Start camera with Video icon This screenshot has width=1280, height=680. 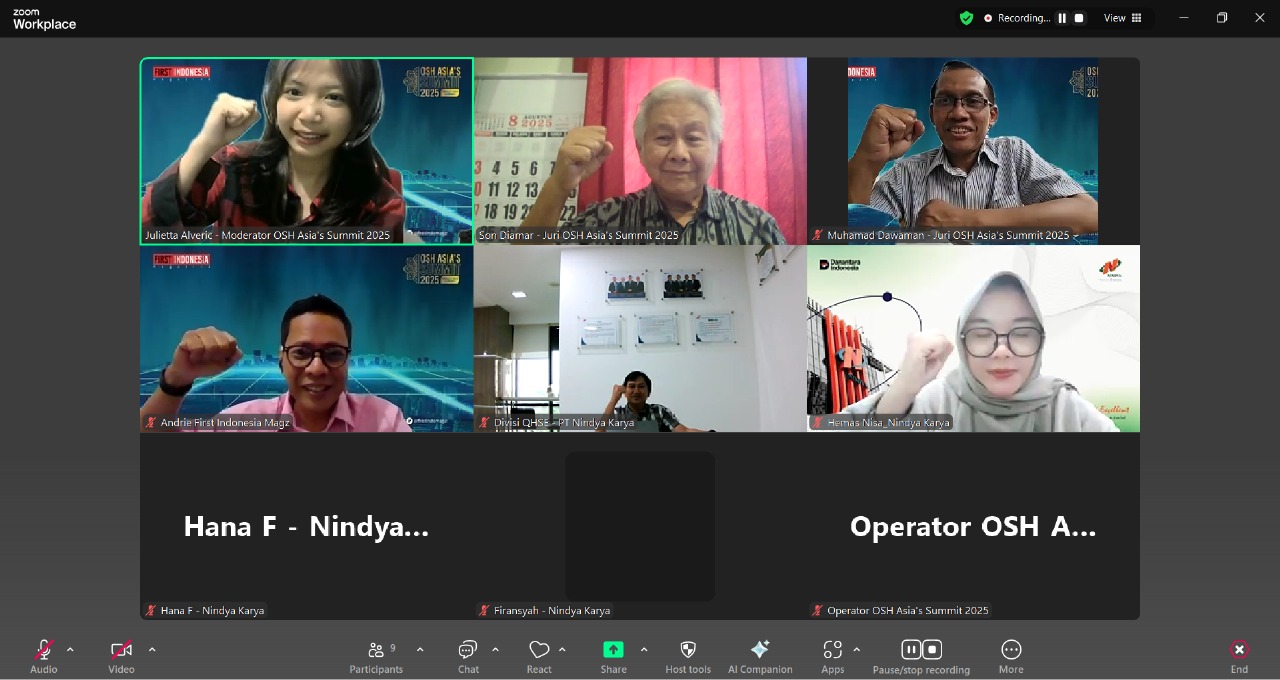(x=121, y=650)
